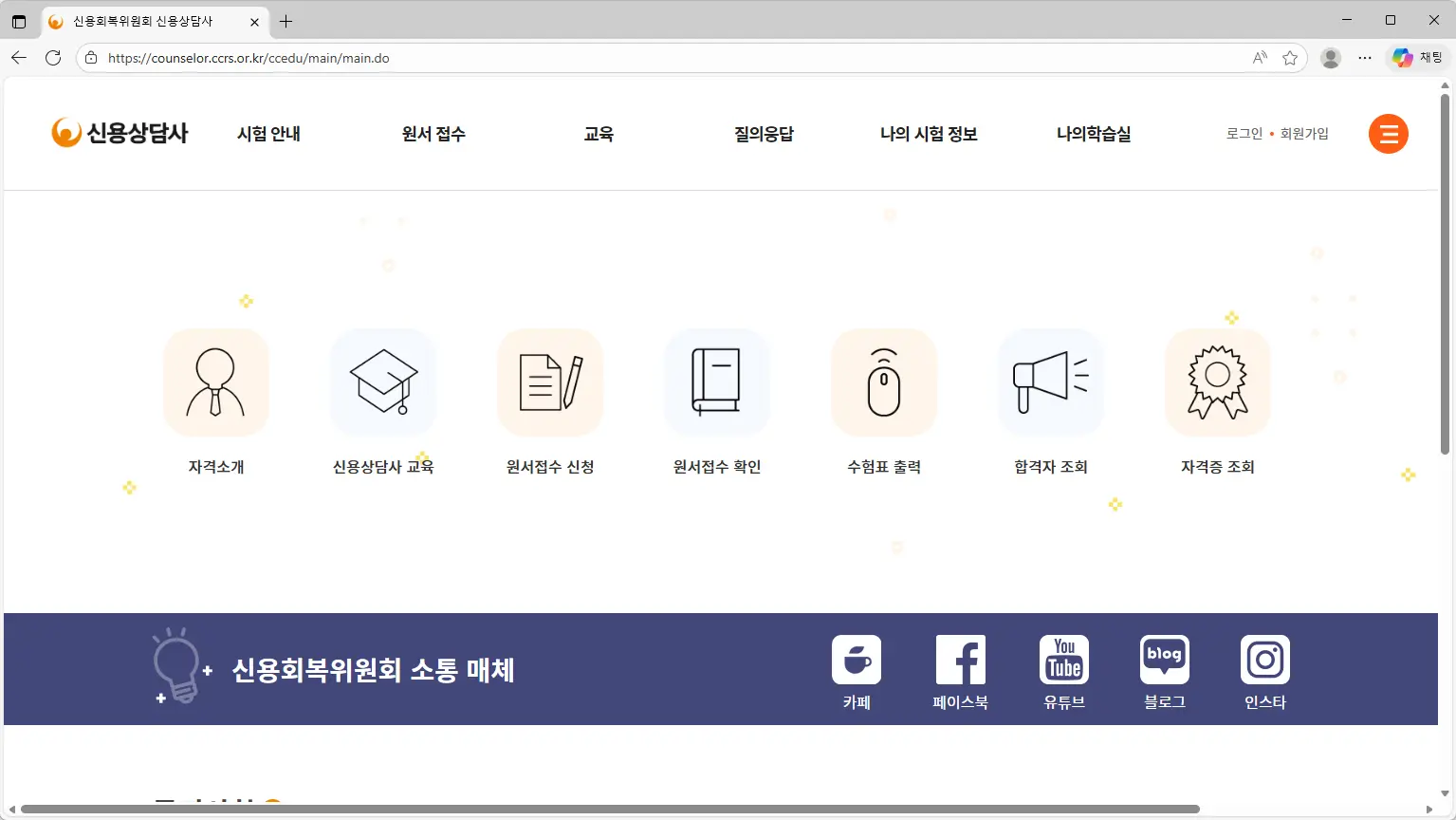Open the 블로그 blog icon
Viewport: 1456px width, 820px height.
[1164, 659]
